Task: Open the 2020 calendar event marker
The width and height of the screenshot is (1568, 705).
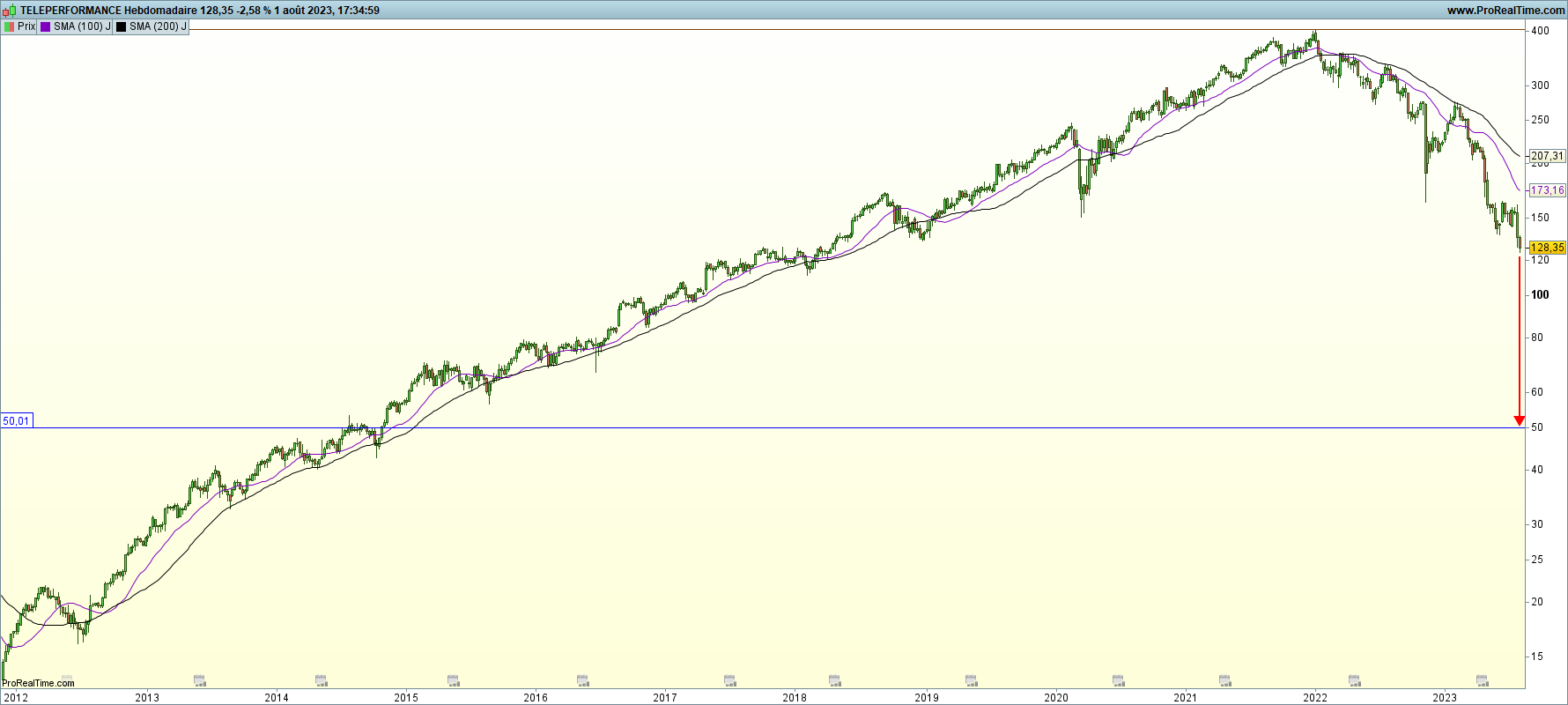Action: click(x=1119, y=680)
